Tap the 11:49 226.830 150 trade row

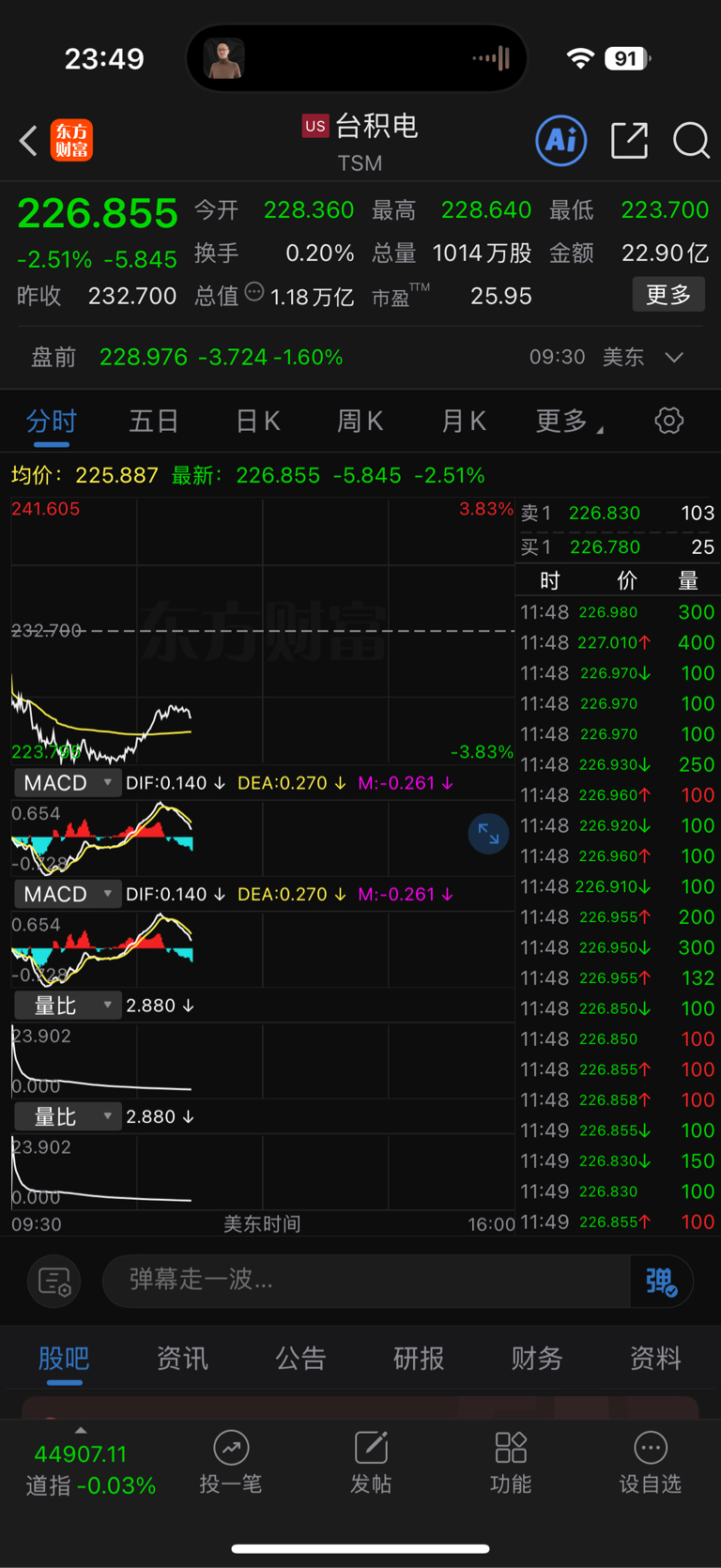[x=618, y=1161]
